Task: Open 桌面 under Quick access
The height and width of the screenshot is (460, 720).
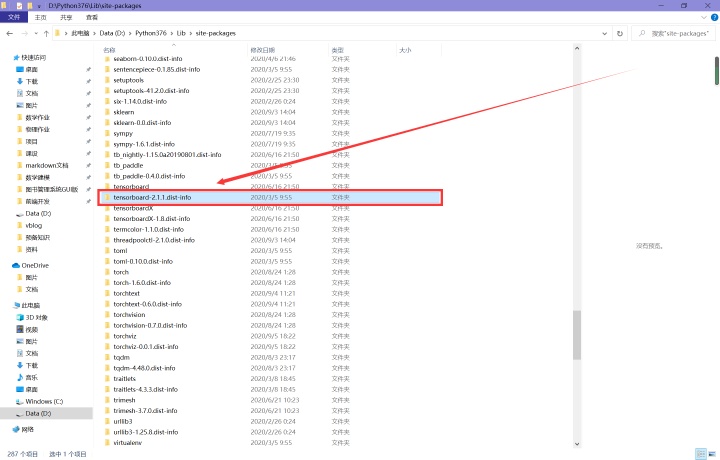Action: [x=32, y=69]
